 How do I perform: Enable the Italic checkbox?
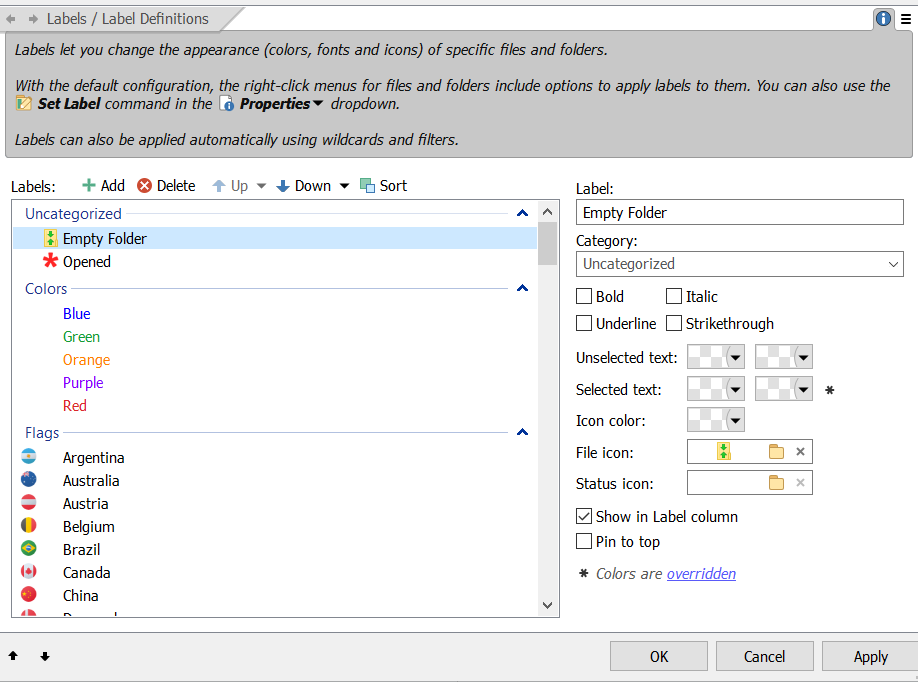(674, 296)
